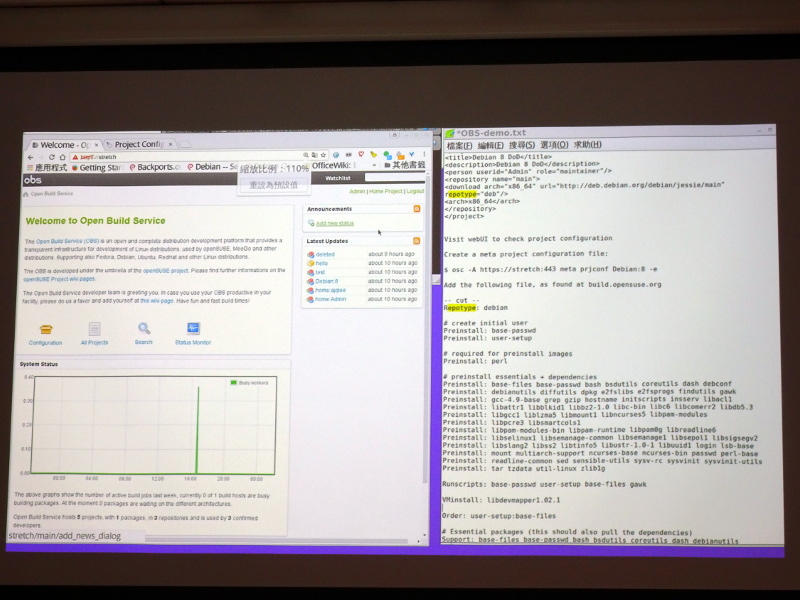Follow the this wiki page link
The height and width of the screenshot is (600, 800).
(x=157, y=301)
